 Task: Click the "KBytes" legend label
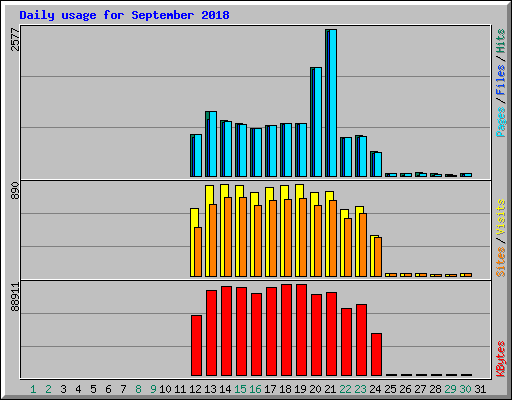pyautogui.click(x=501, y=359)
